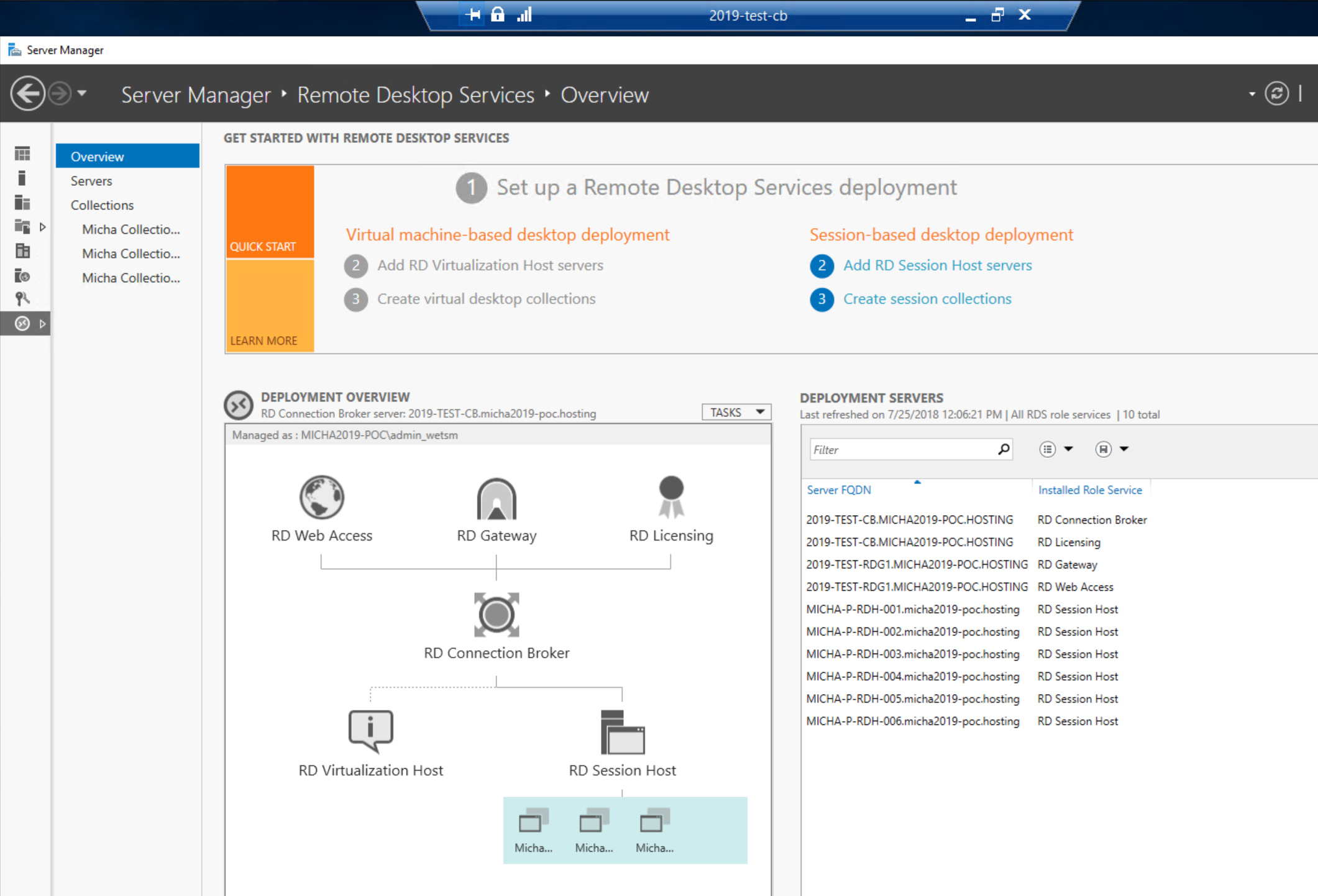This screenshot has width=1318, height=896.
Task: Click the Filter search magnifier icon
Action: 1004,449
